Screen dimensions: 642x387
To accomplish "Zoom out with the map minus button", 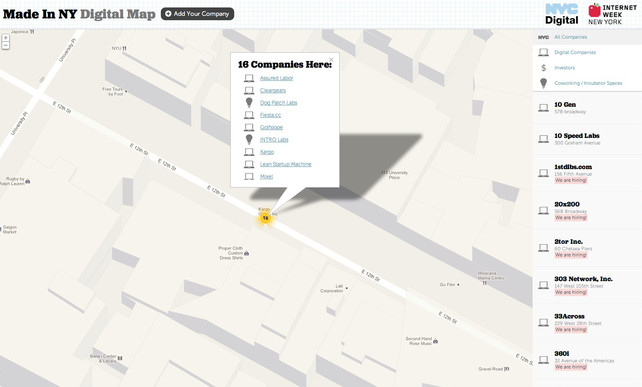I will click(x=6, y=46).
